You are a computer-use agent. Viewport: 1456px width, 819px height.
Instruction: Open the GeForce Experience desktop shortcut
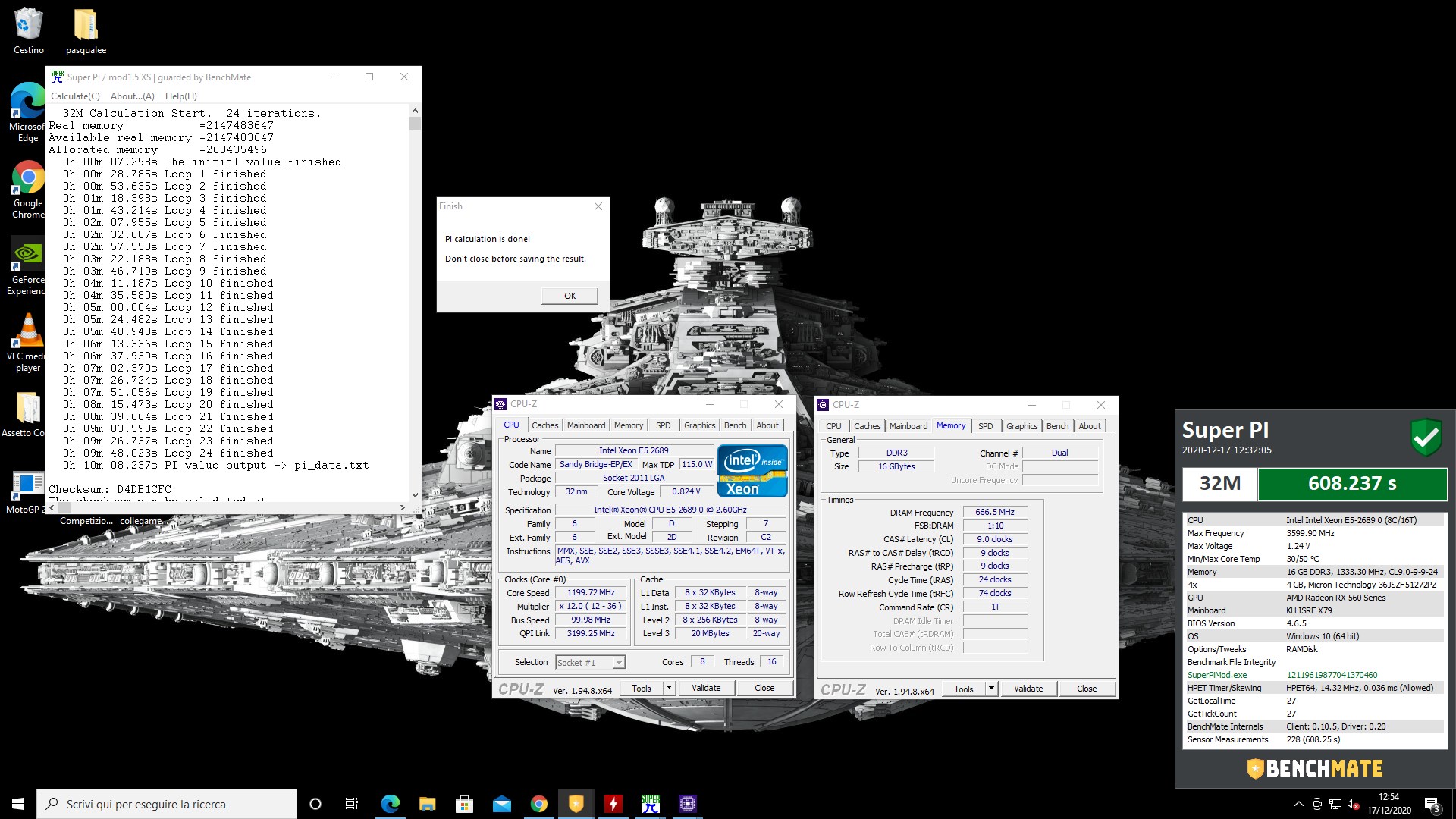click(28, 265)
